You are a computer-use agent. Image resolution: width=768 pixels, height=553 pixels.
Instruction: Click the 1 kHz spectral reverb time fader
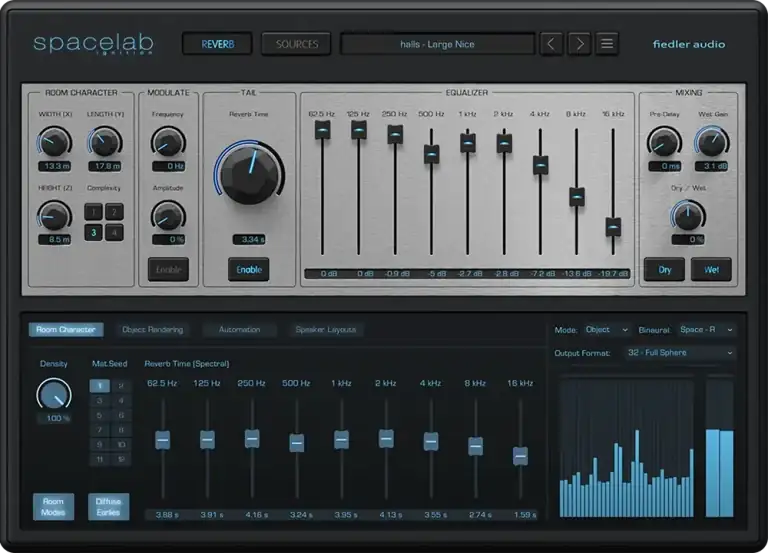pyautogui.click(x=341, y=440)
